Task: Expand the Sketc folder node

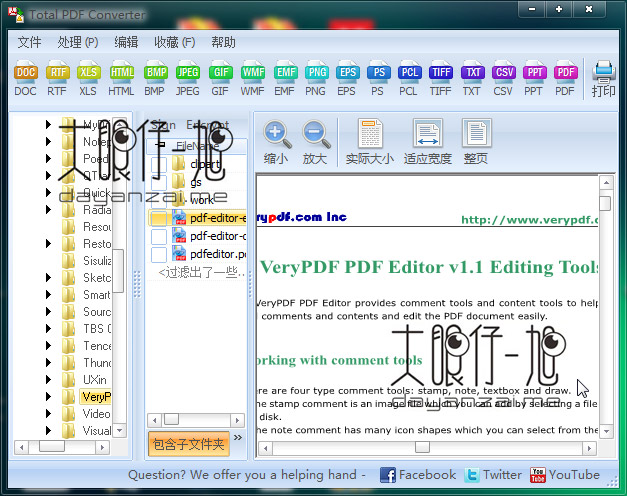Action: [x=48, y=278]
